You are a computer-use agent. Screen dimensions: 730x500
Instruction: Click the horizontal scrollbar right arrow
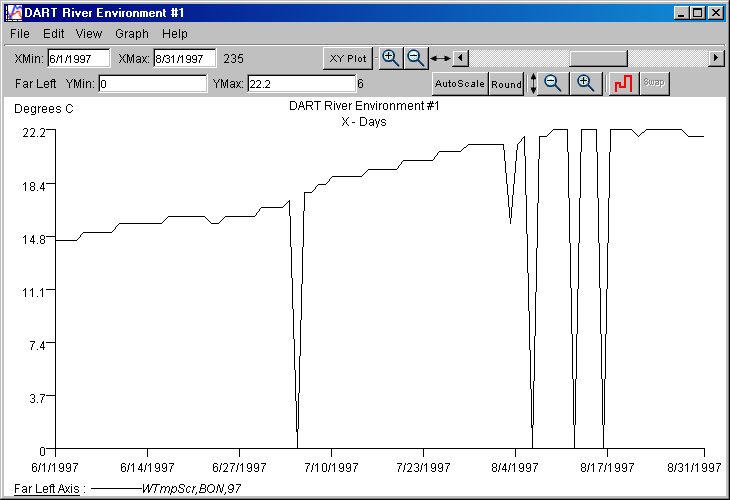click(716, 58)
